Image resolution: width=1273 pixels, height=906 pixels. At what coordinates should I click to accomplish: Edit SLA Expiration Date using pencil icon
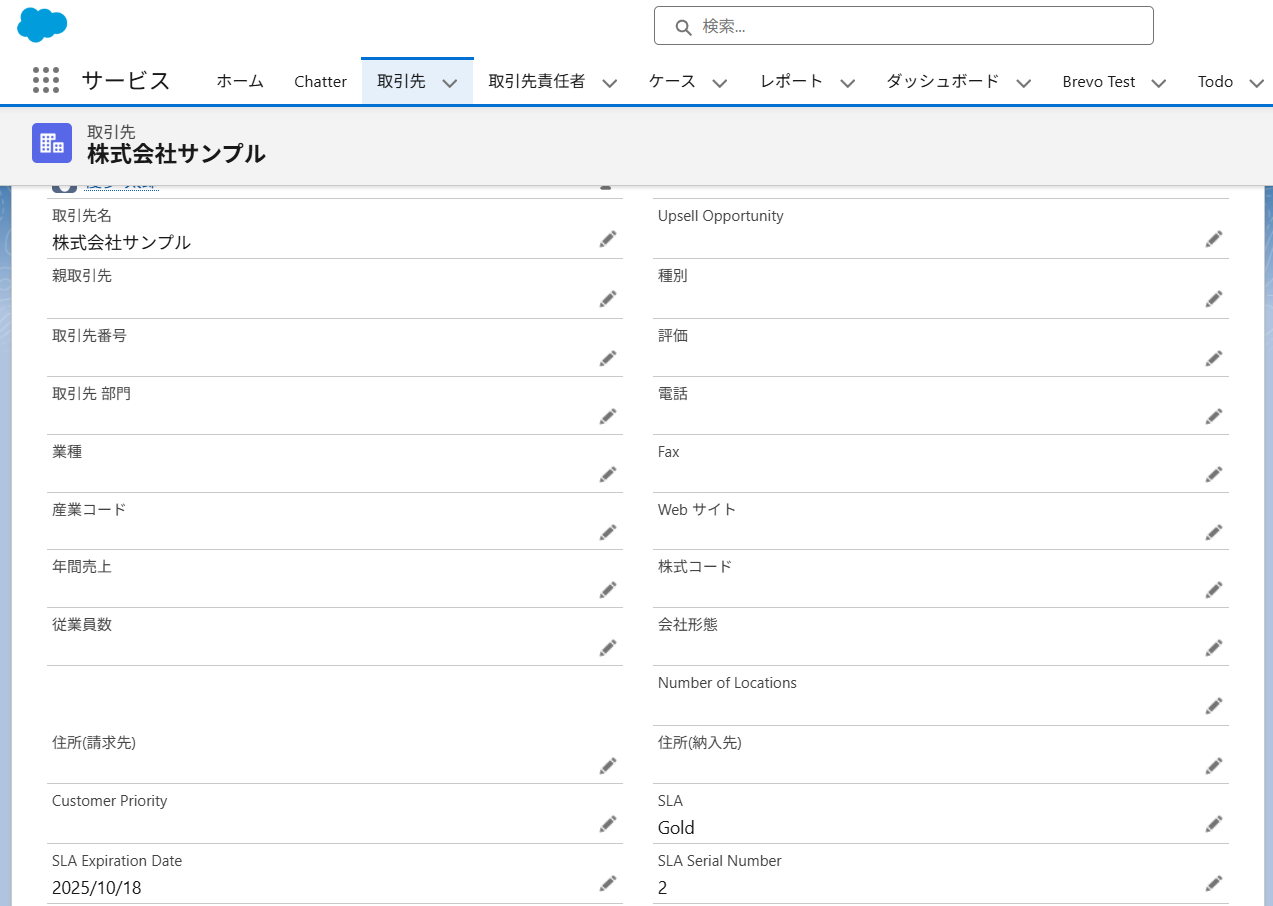click(x=608, y=883)
